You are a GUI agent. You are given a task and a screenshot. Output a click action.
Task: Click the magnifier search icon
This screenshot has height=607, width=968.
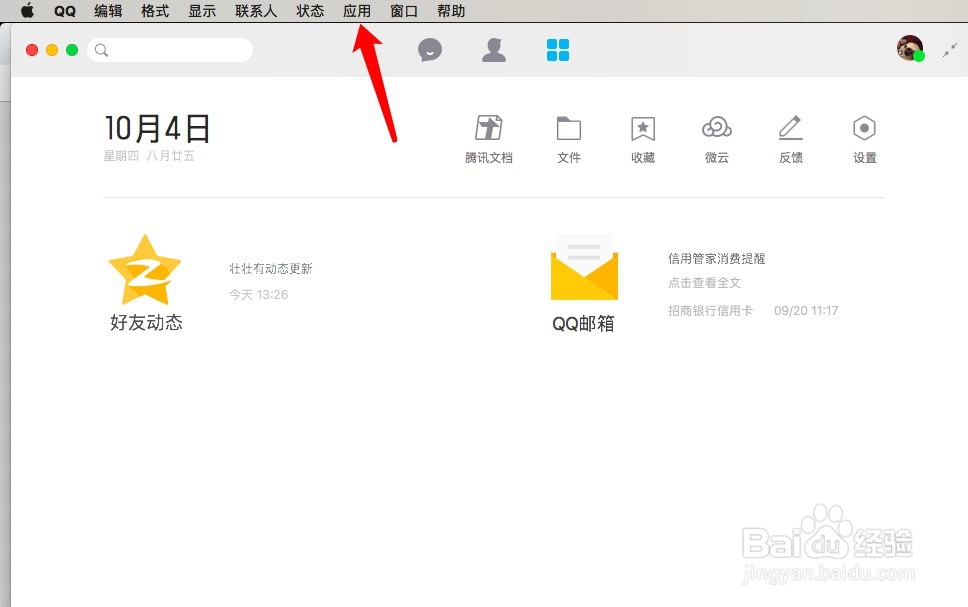coord(101,50)
